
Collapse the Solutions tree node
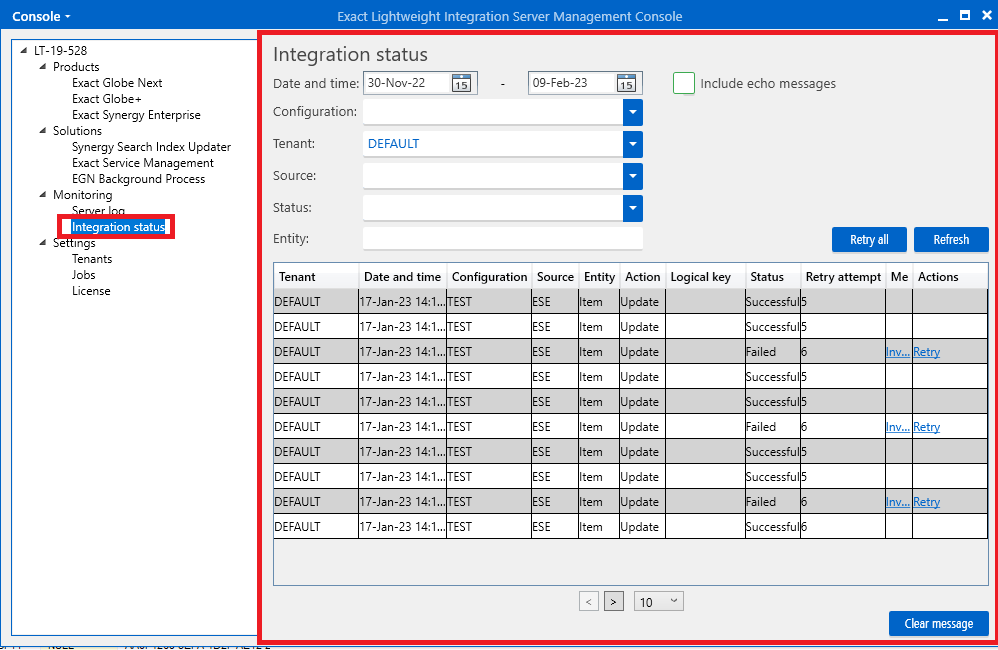click(43, 131)
